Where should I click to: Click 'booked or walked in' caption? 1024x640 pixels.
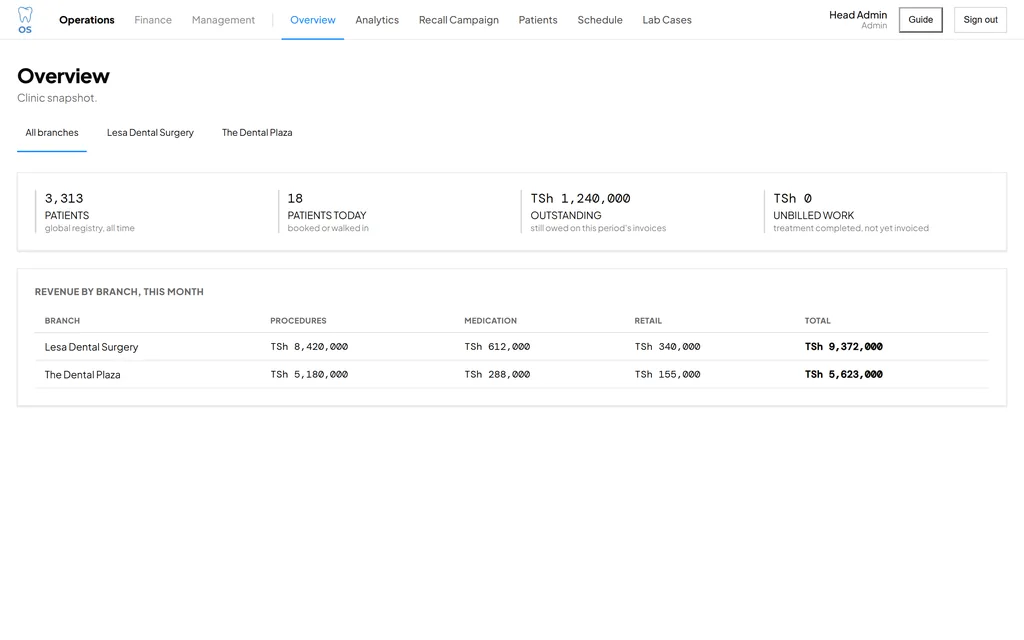tap(328, 228)
